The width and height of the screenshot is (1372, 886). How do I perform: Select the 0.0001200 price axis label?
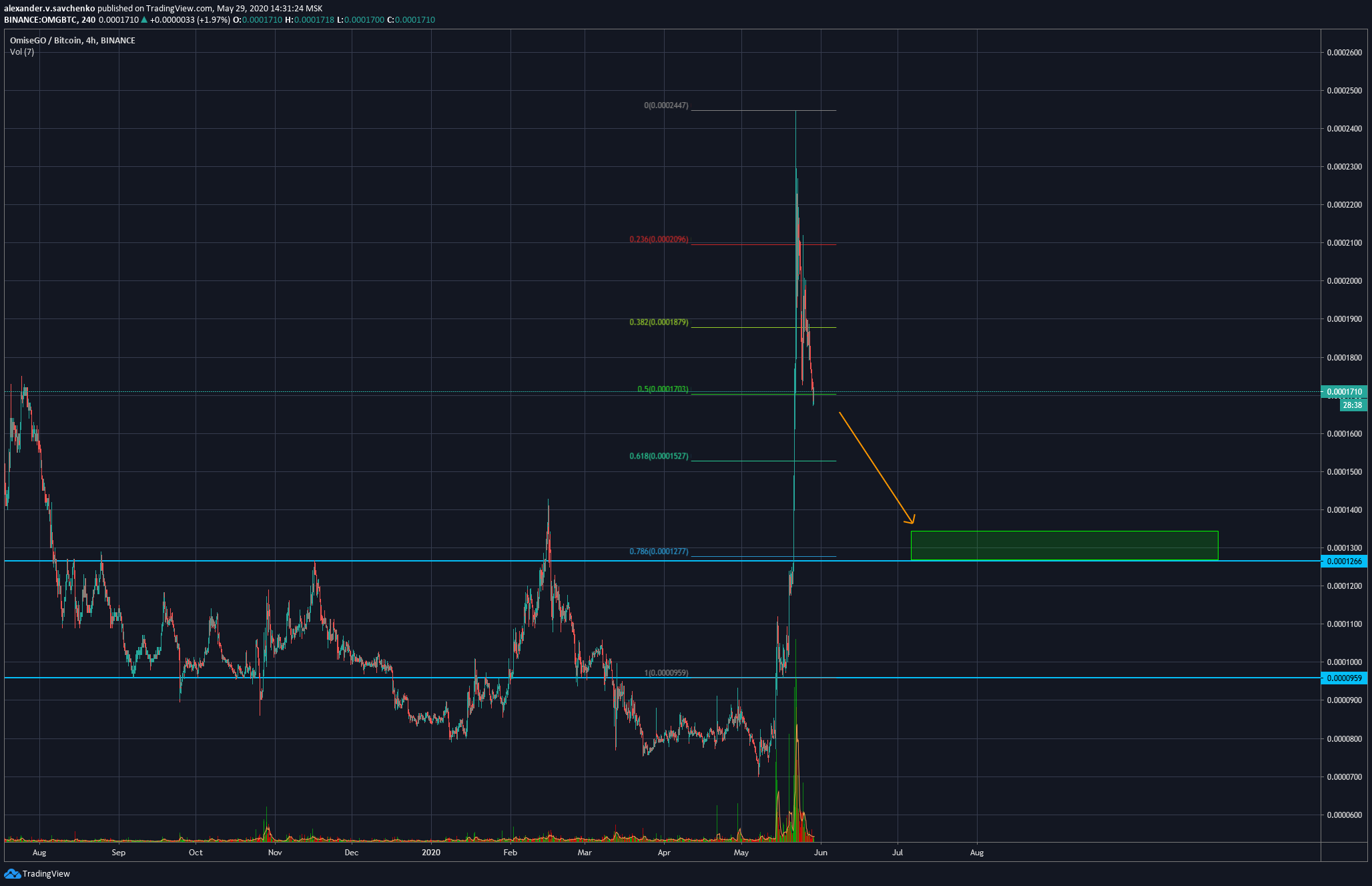coord(1344,586)
